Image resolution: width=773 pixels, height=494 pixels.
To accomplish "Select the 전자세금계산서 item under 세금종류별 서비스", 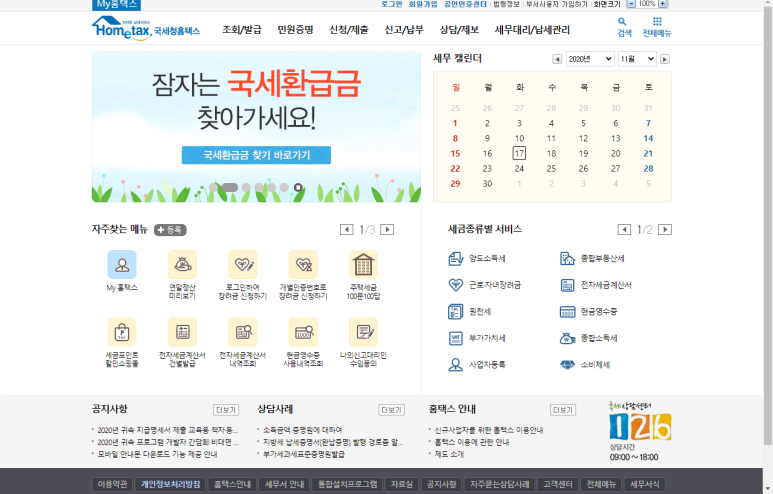I will [x=596, y=285].
